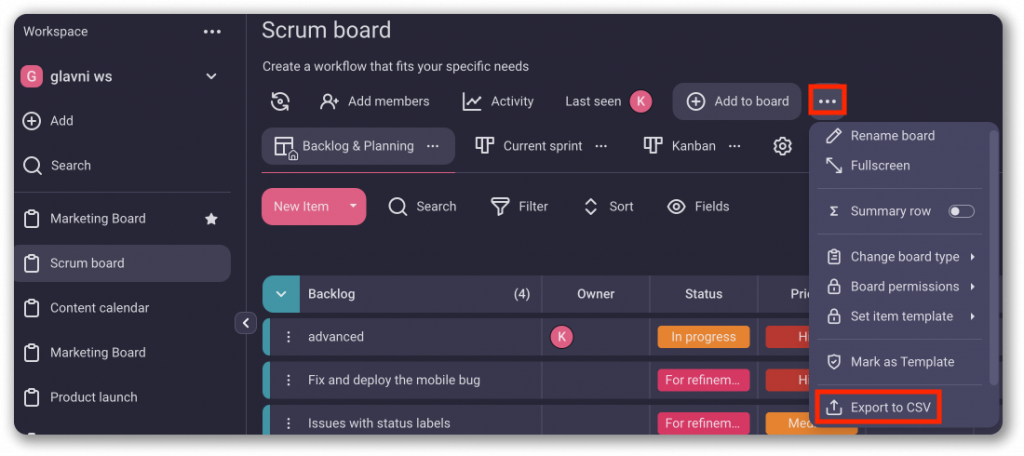
Task: Click Add members button
Action: [375, 101]
